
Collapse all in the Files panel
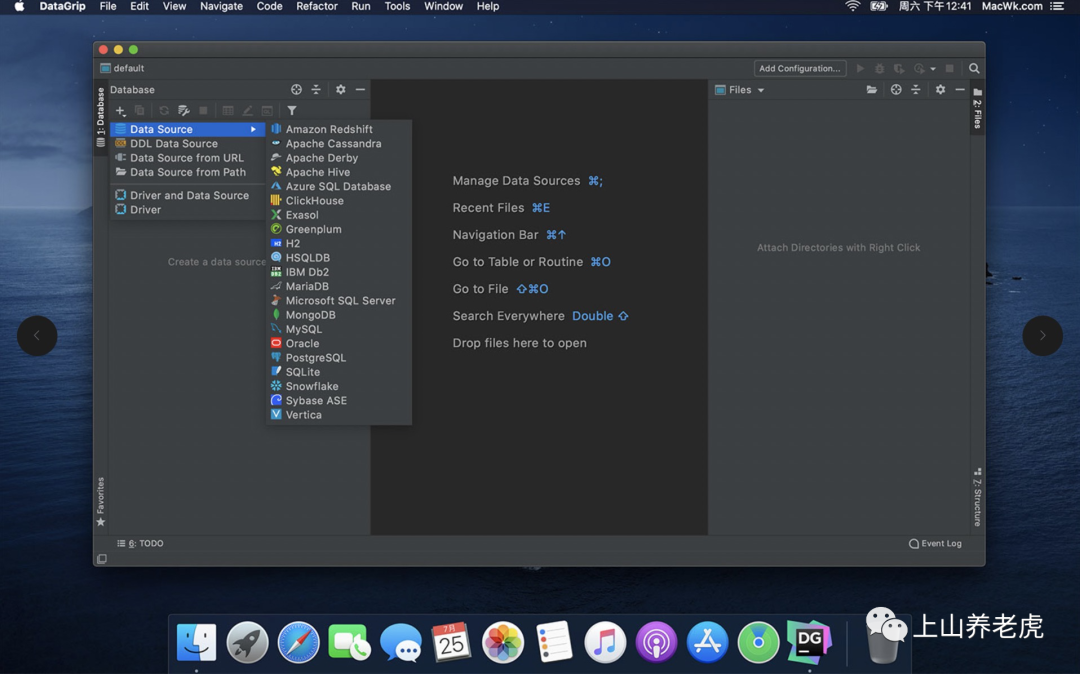pyautogui.click(x=915, y=89)
